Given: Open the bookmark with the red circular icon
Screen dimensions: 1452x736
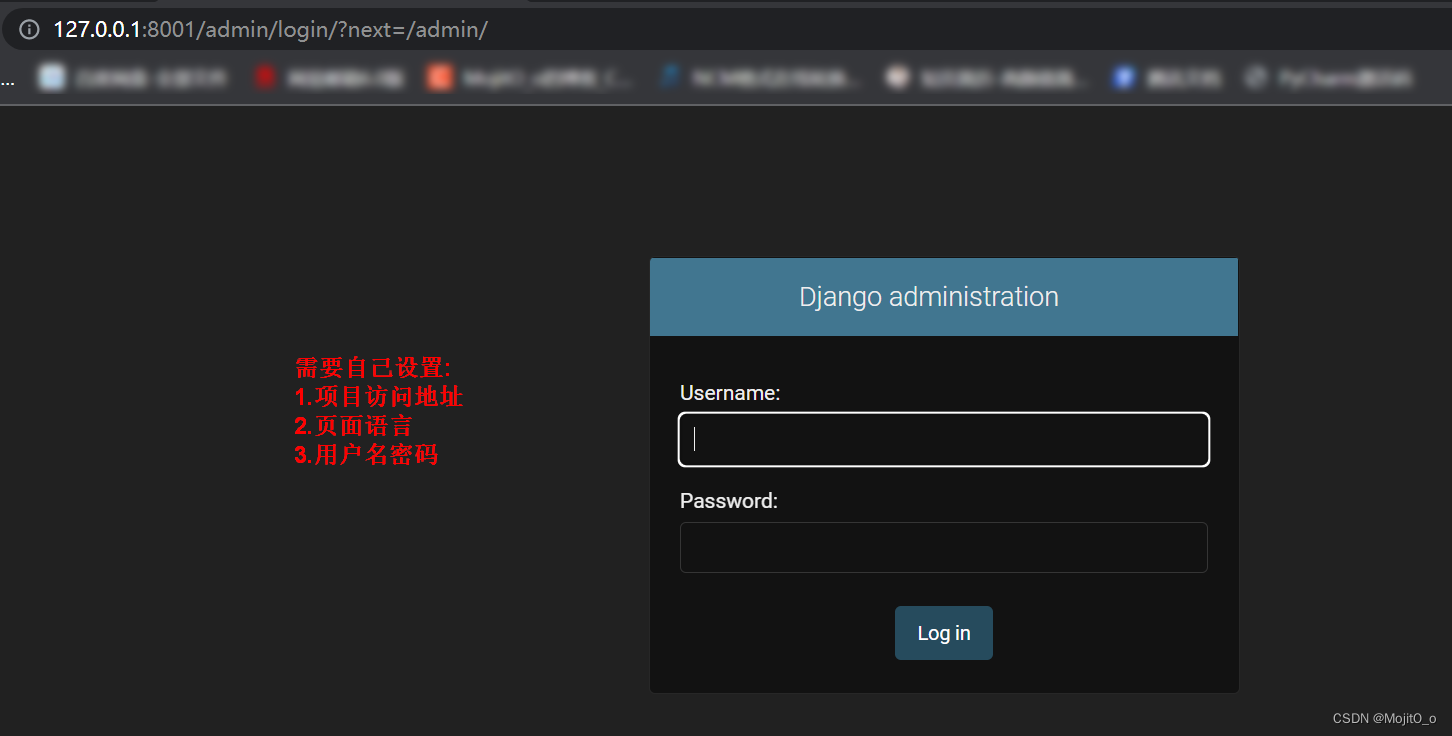Looking at the screenshot, I should (330, 78).
